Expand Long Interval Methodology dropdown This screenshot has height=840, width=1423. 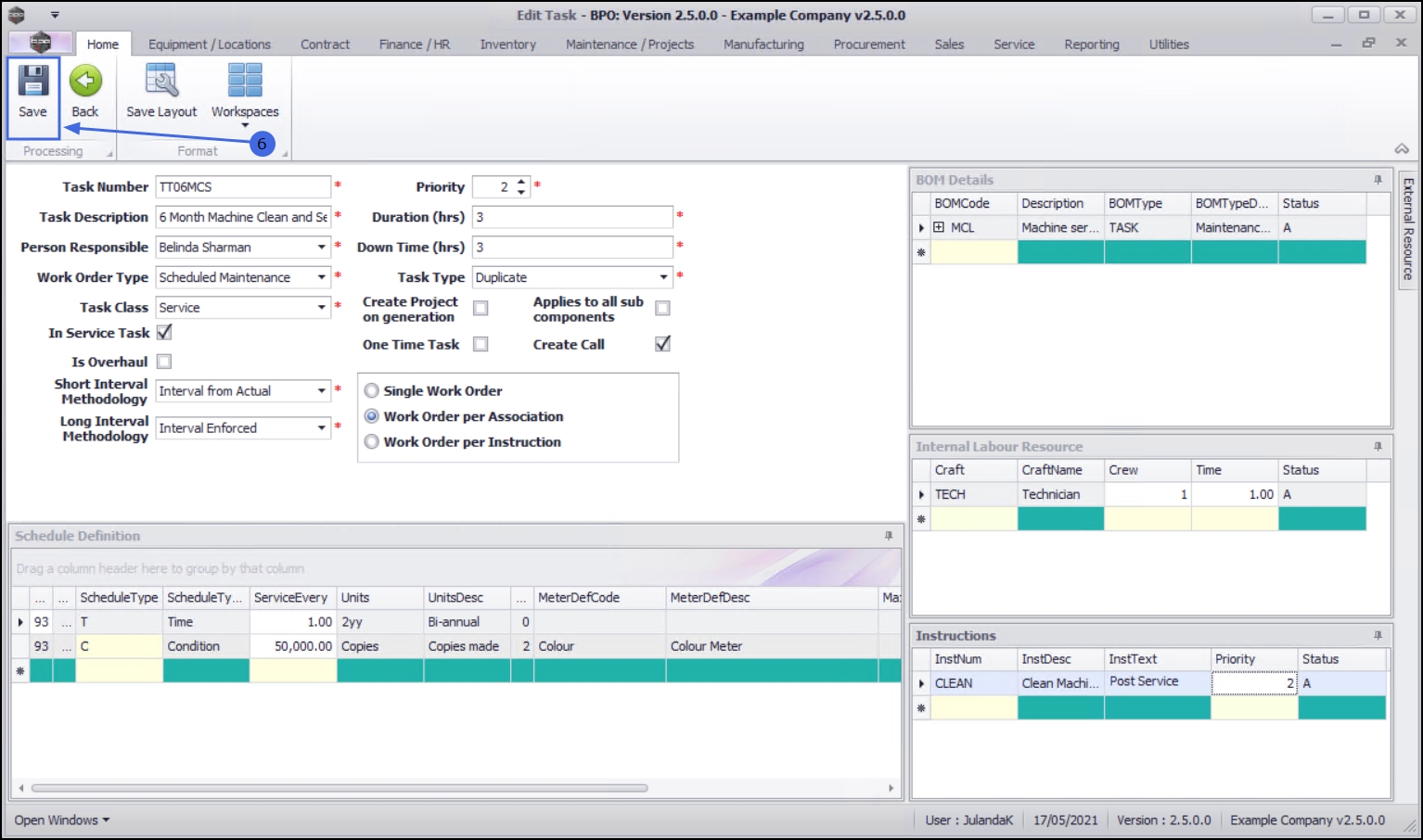tap(322, 428)
